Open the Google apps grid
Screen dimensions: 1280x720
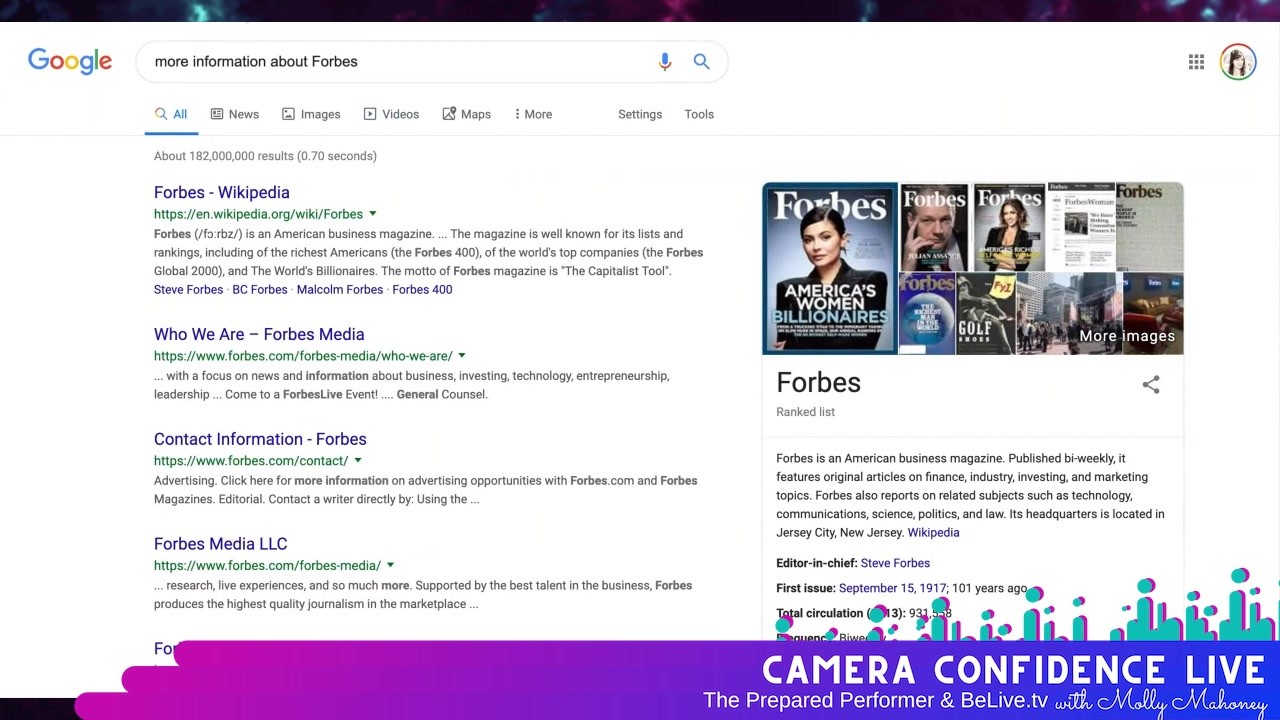1196,62
